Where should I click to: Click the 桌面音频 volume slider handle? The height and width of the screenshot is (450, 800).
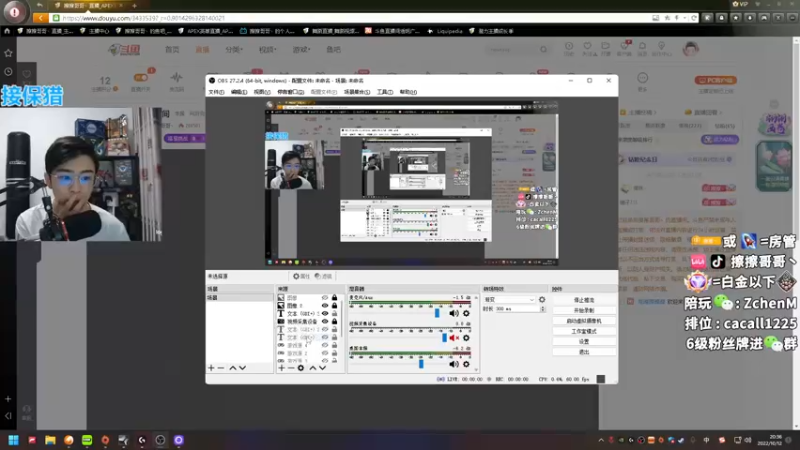tap(421, 363)
